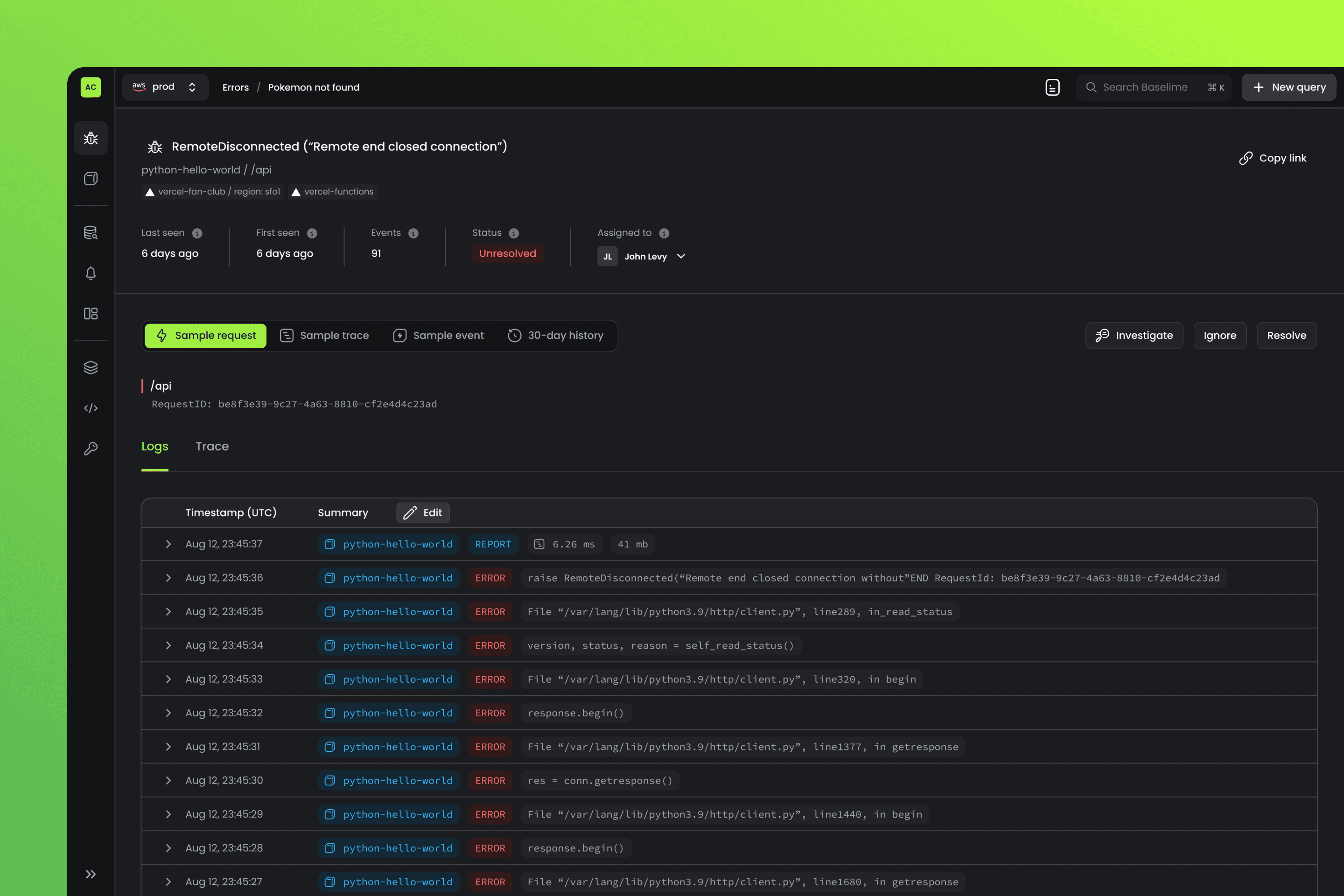
Task: Click the layers stack sidebar icon
Action: tap(91, 367)
